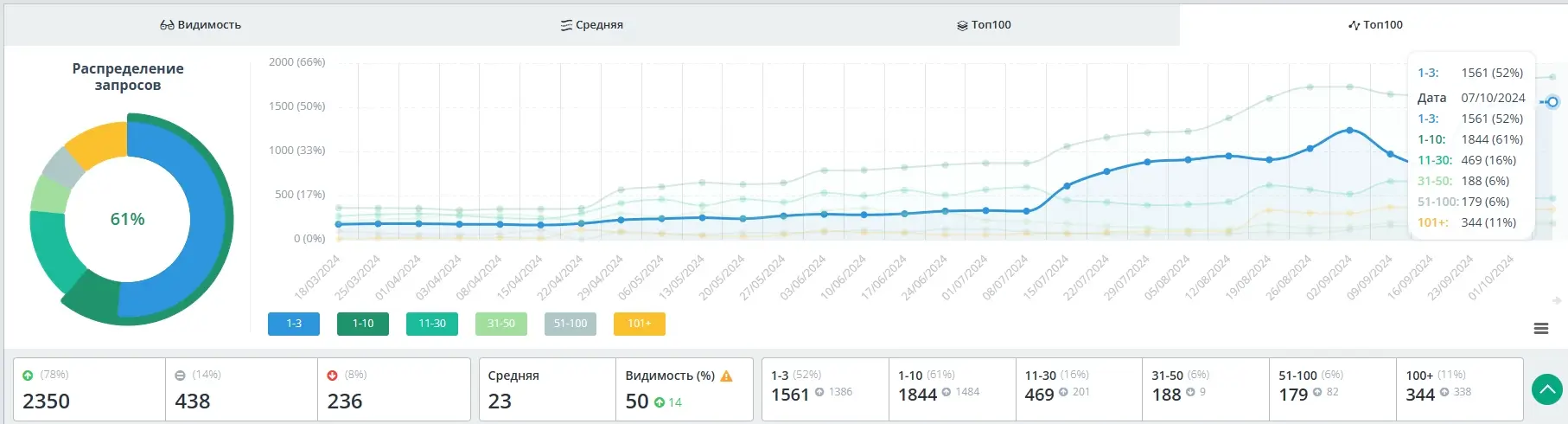Click the gray unchanged icon beside 14%

point(180,376)
